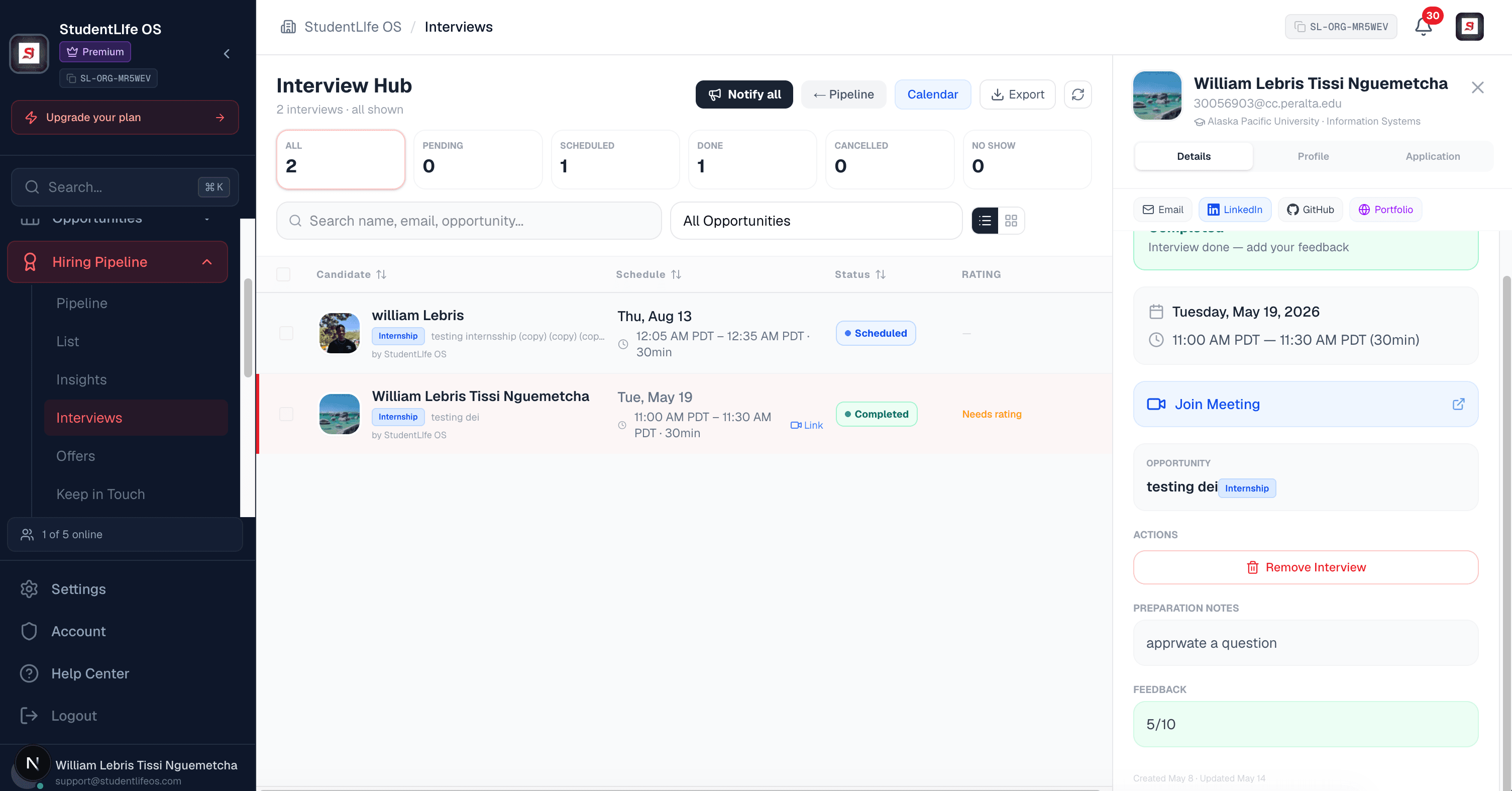Switch to list view layout
The height and width of the screenshot is (791, 1512).
click(985, 221)
